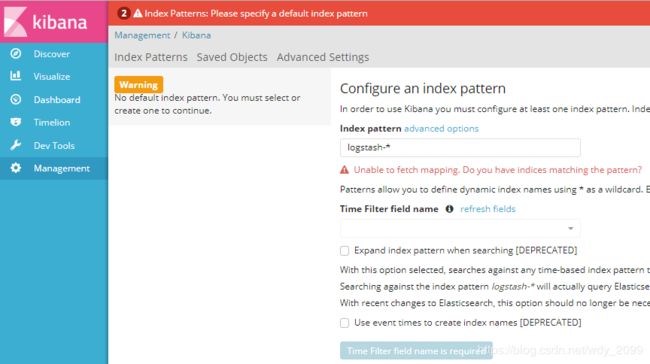Open Discover via compass icon
650x364 pixels.
point(16,53)
